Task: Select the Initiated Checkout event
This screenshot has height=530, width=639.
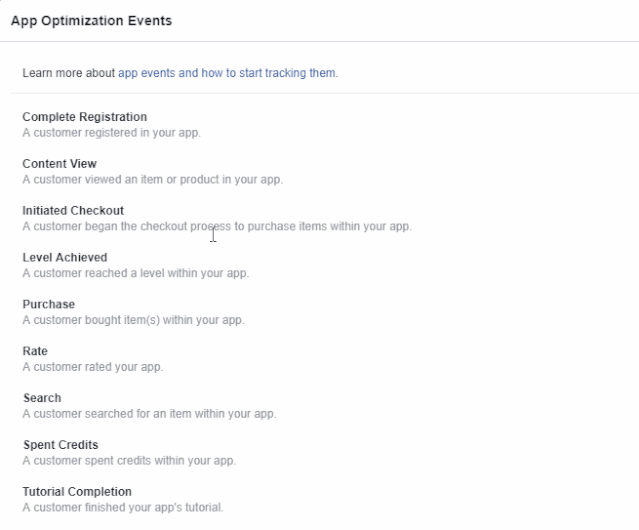Action: (73, 211)
